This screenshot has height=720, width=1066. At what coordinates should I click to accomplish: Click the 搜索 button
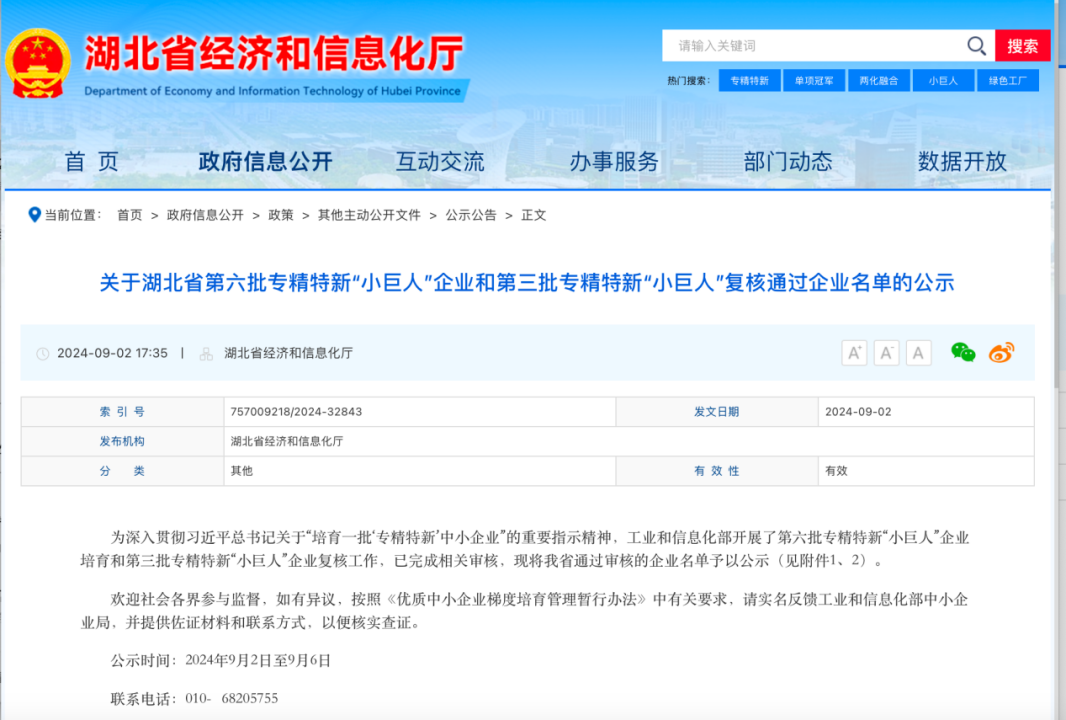[x=1023, y=45]
